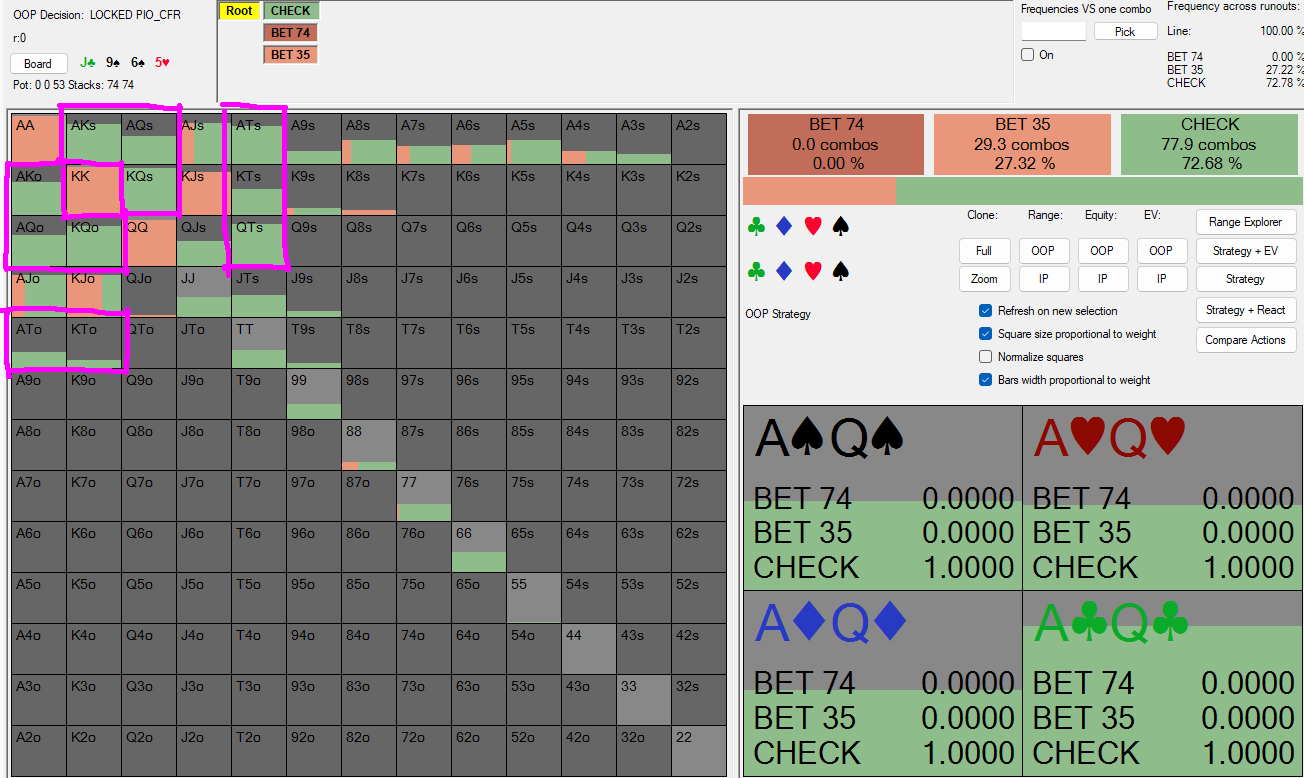Click the Board button
The image size is (1304, 778).
point(38,64)
